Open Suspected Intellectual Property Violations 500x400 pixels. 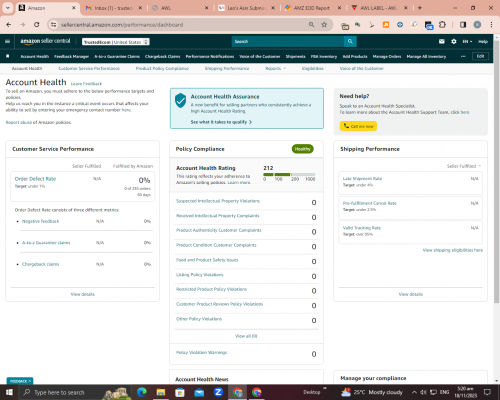(218, 201)
